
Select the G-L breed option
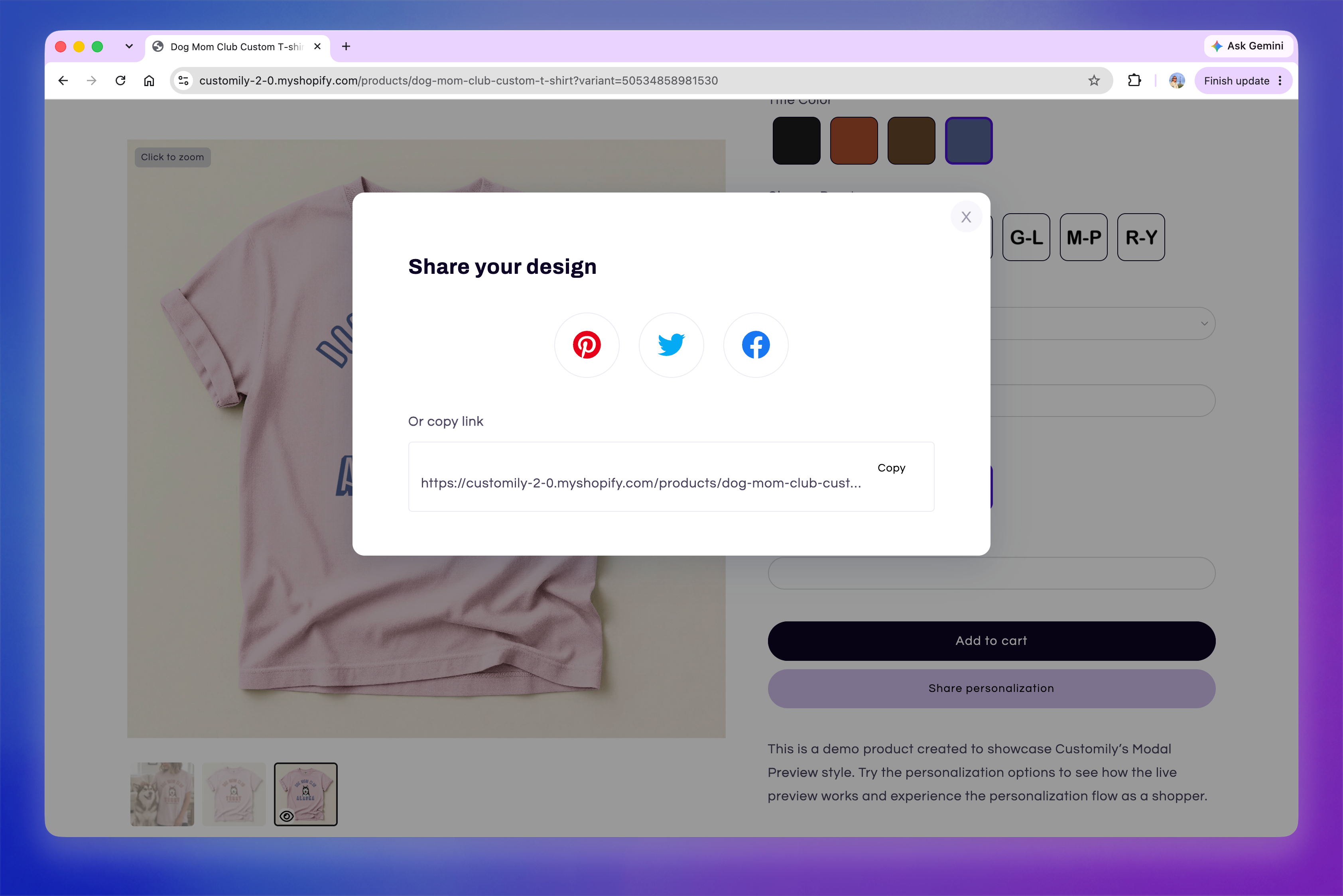pos(1026,237)
